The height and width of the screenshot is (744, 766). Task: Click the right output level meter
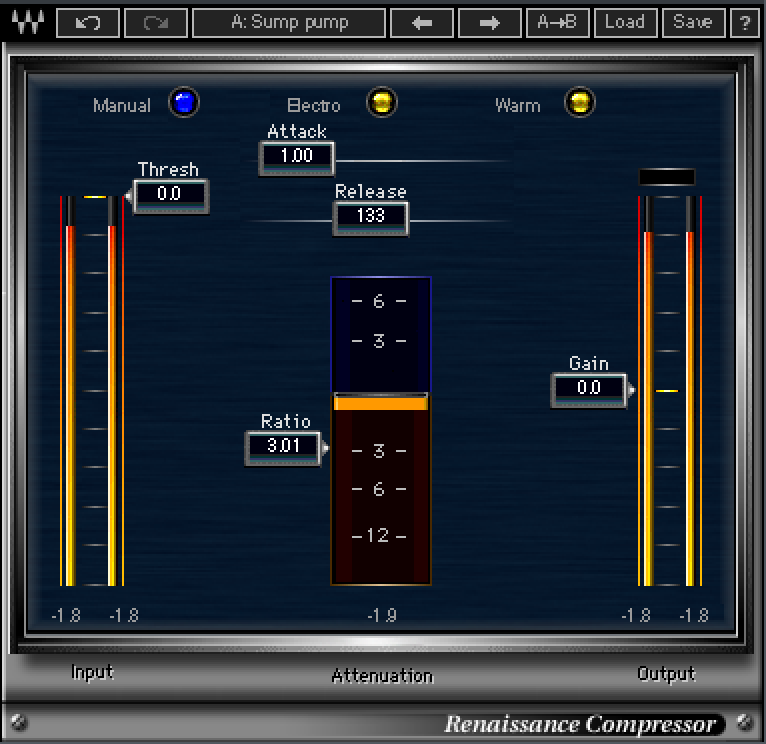point(690,391)
